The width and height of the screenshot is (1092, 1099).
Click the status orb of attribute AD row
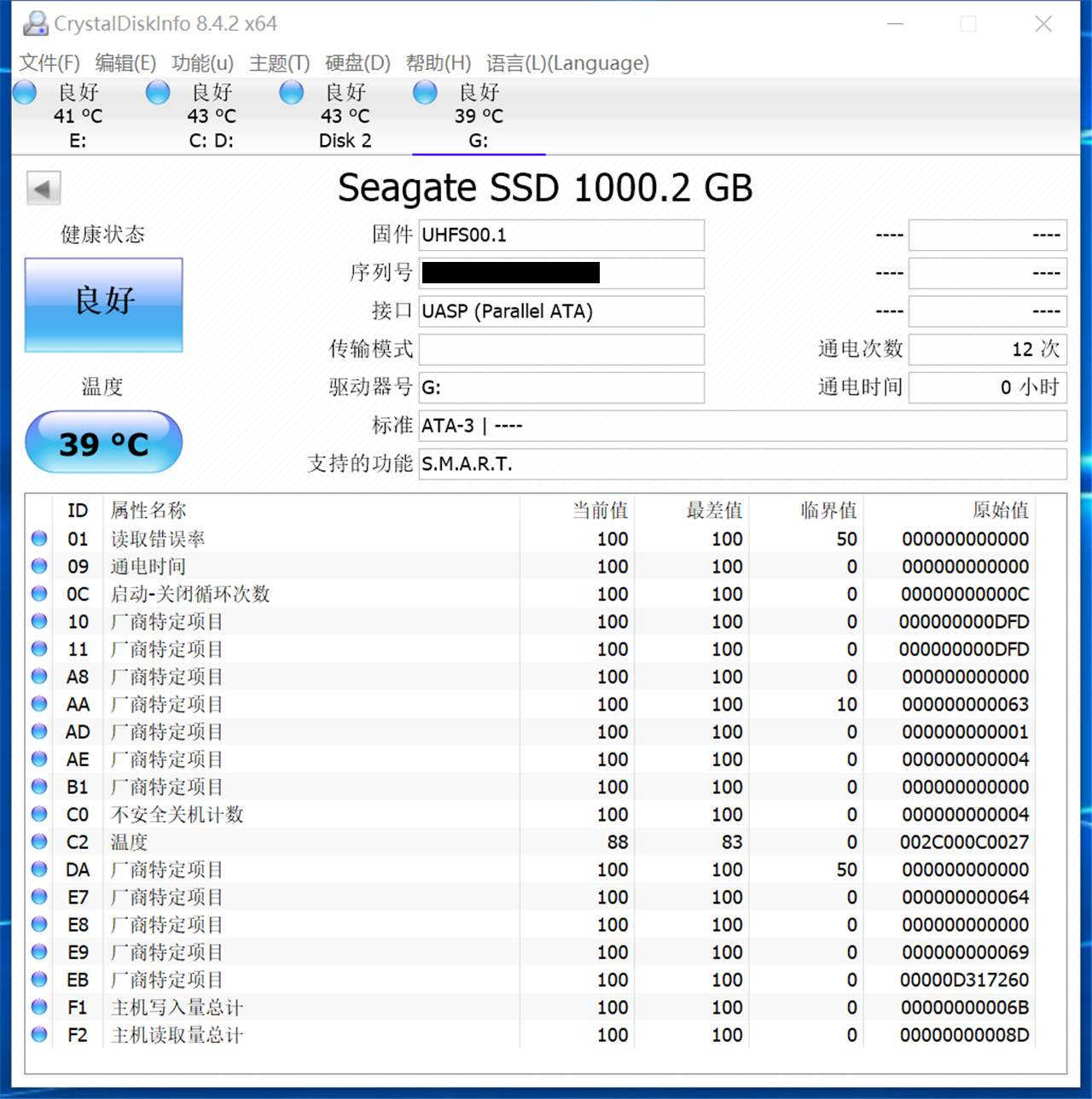pos(39,731)
